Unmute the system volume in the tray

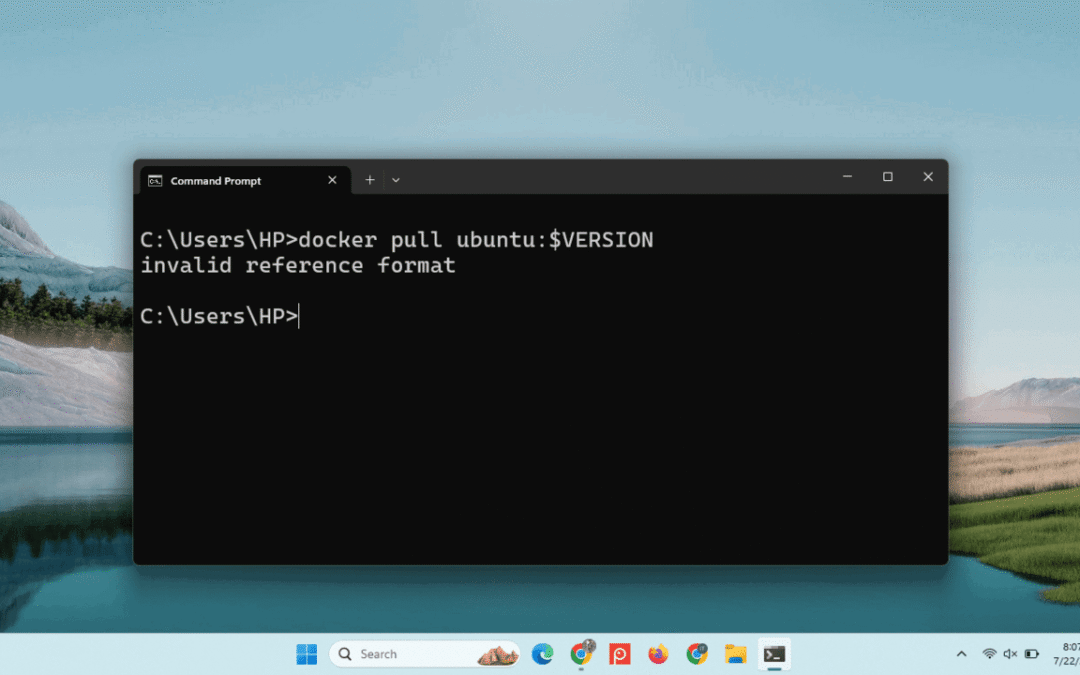[1010, 653]
